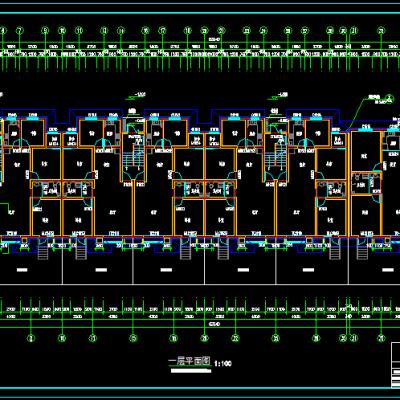400x400 pixels.
Task: Select the top overall dimension text at center
Action: [x=214, y=39]
